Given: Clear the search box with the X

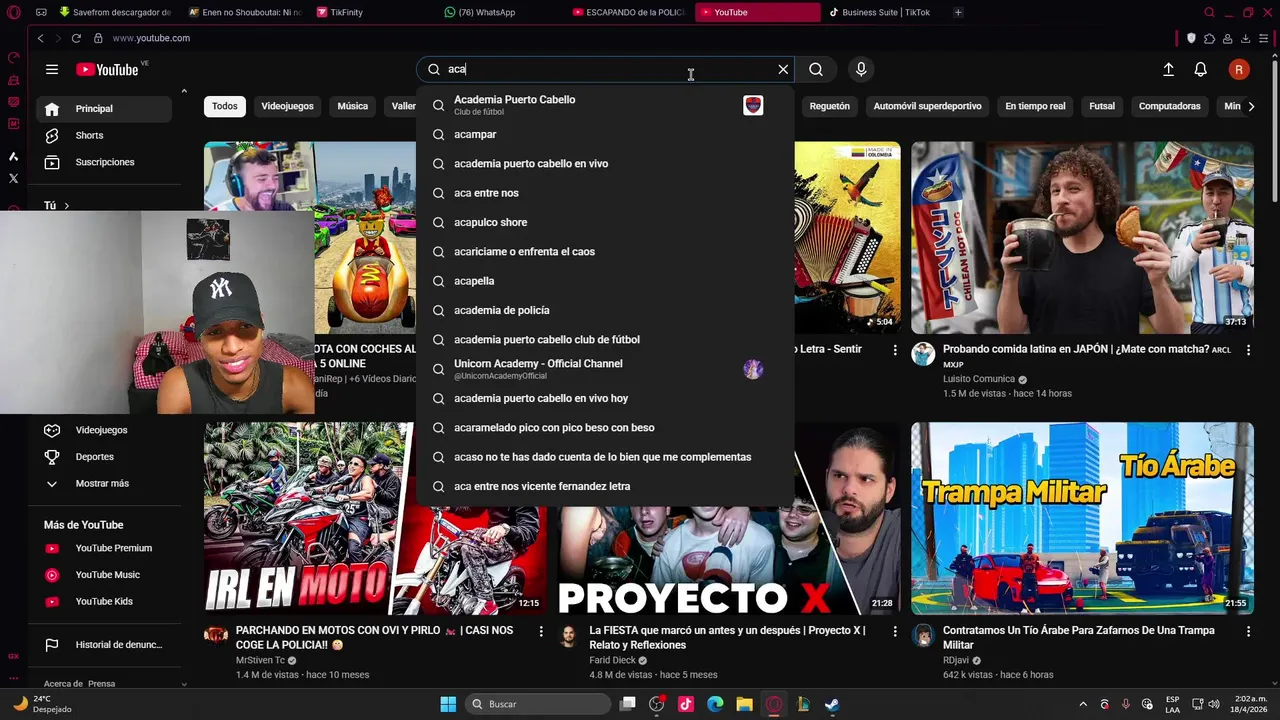Looking at the screenshot, I should pyautogui.click(x=783, y=69).
